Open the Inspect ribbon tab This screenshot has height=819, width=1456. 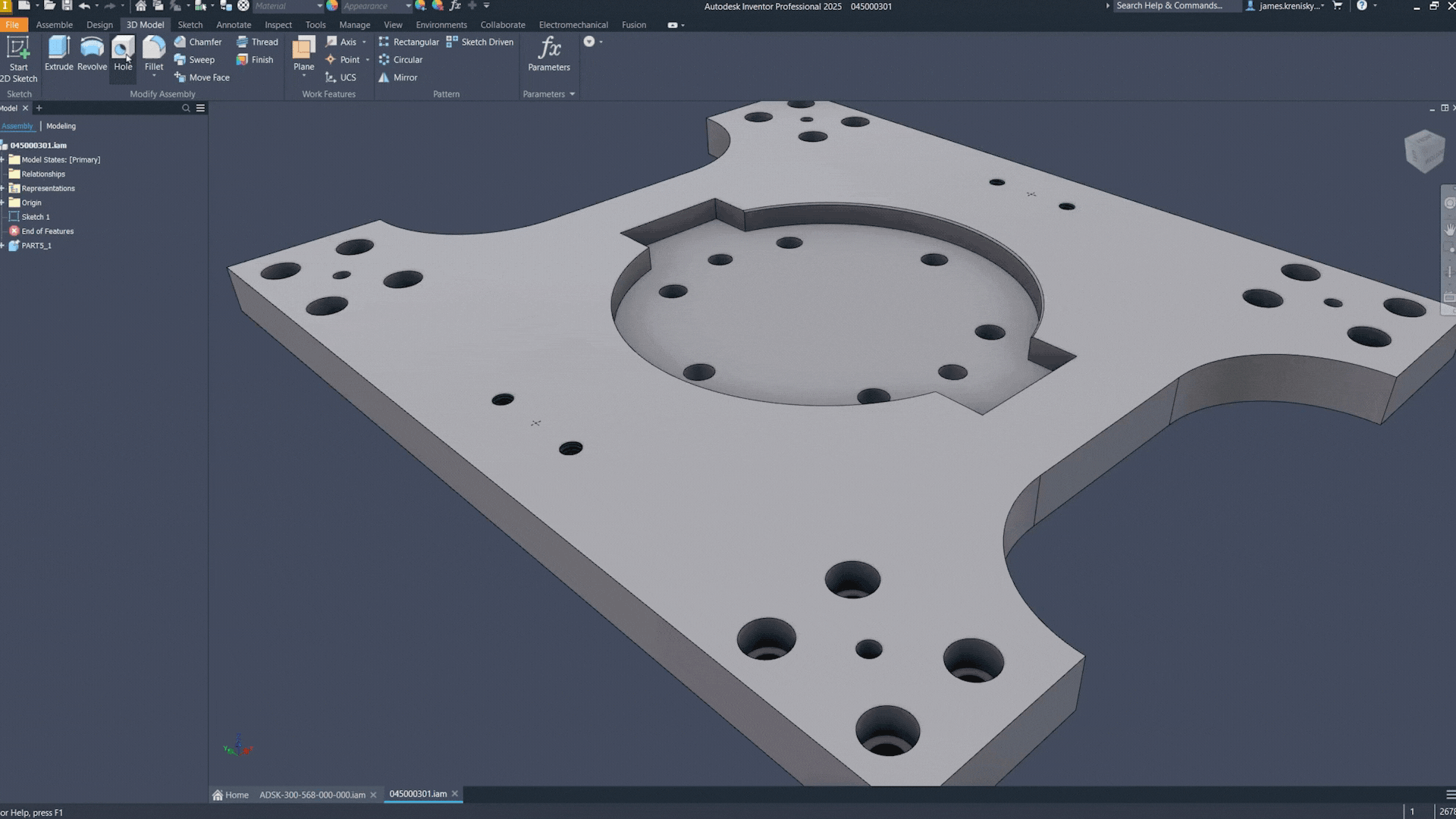click(278, 25)
